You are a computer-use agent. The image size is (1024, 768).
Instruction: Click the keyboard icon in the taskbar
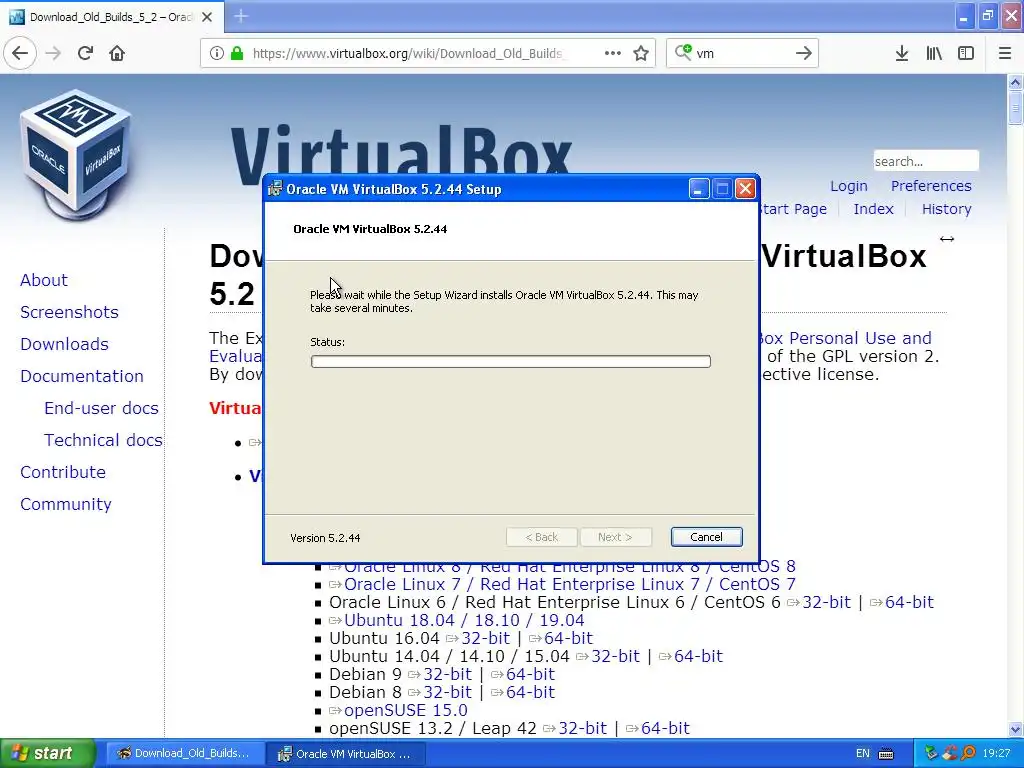pos(886,754)
